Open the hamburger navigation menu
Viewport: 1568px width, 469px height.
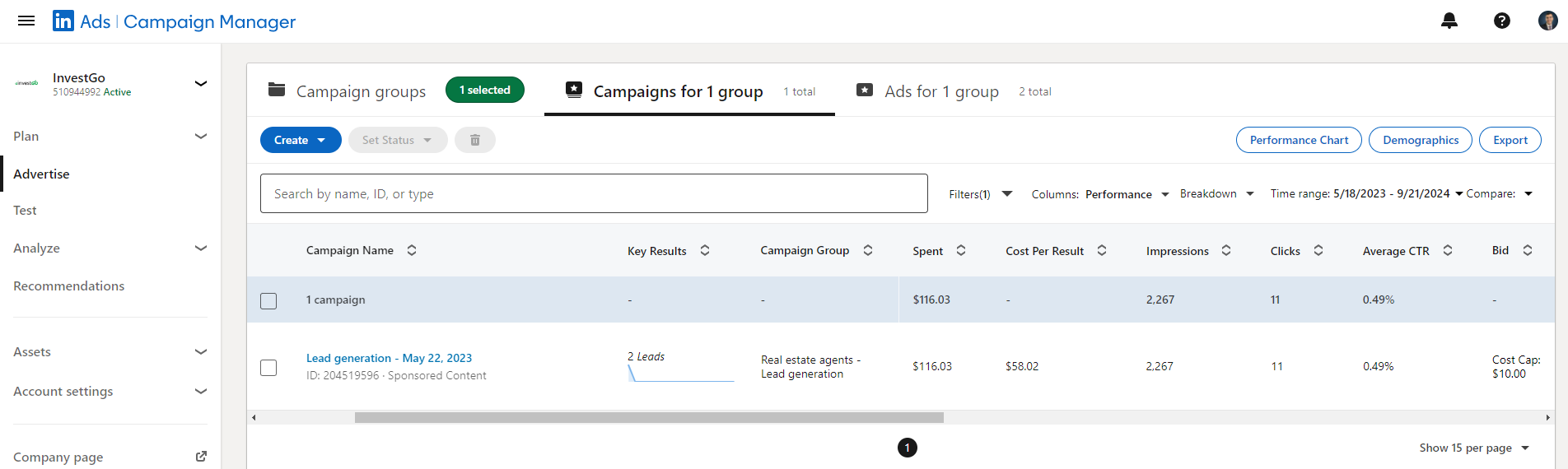click(x=26, y=21)
